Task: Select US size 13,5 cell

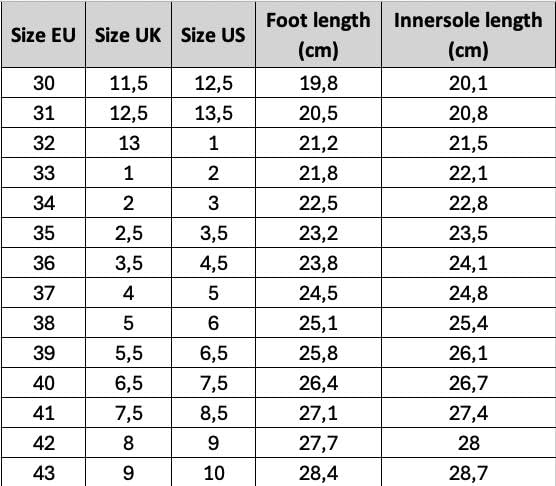Action: tap(213, 113)
